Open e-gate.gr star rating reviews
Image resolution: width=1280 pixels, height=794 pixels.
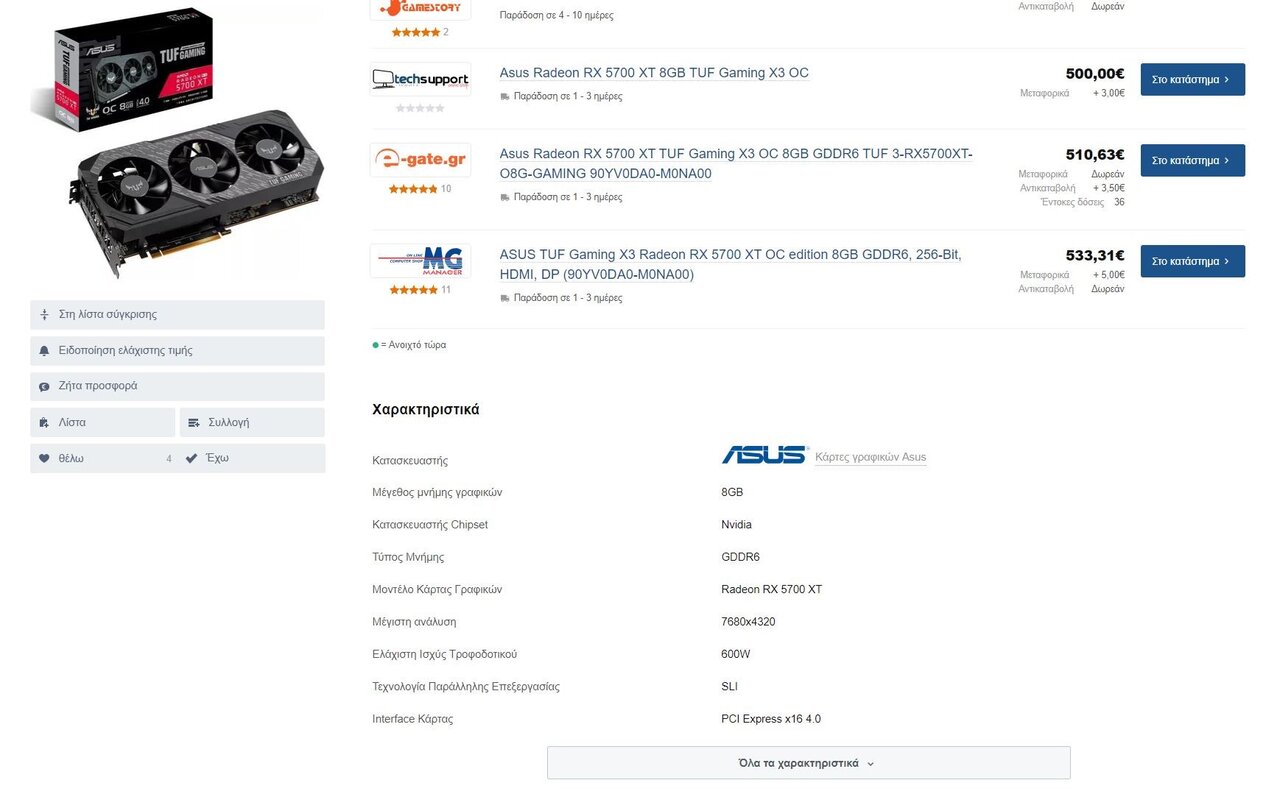point(420,188)
